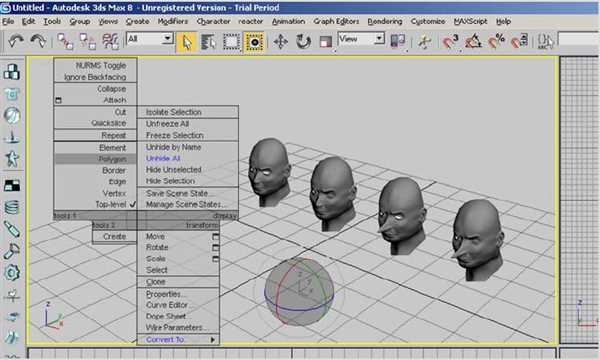
Task: Click the Undo arrow in the main toolbar
Action: tap(15, 41)
